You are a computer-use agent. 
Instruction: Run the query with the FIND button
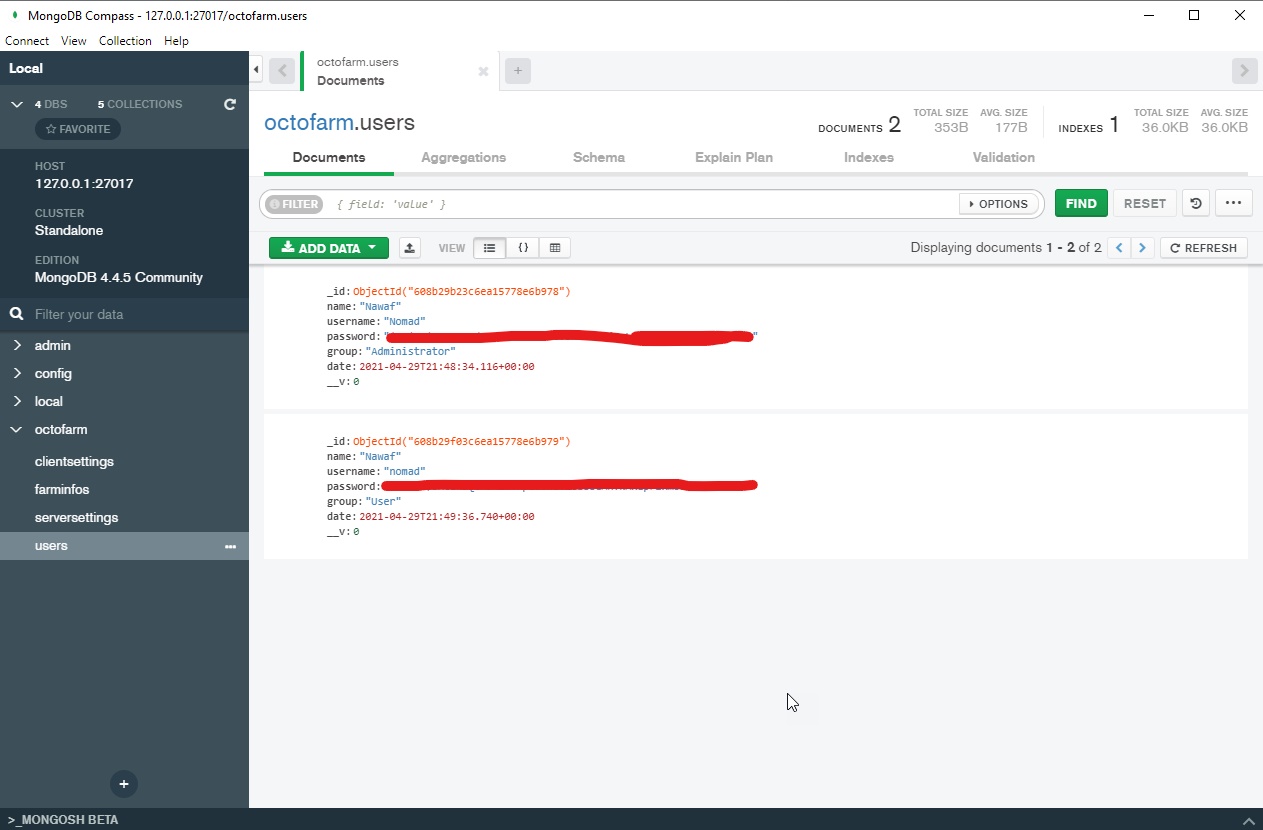[1080, 202]
